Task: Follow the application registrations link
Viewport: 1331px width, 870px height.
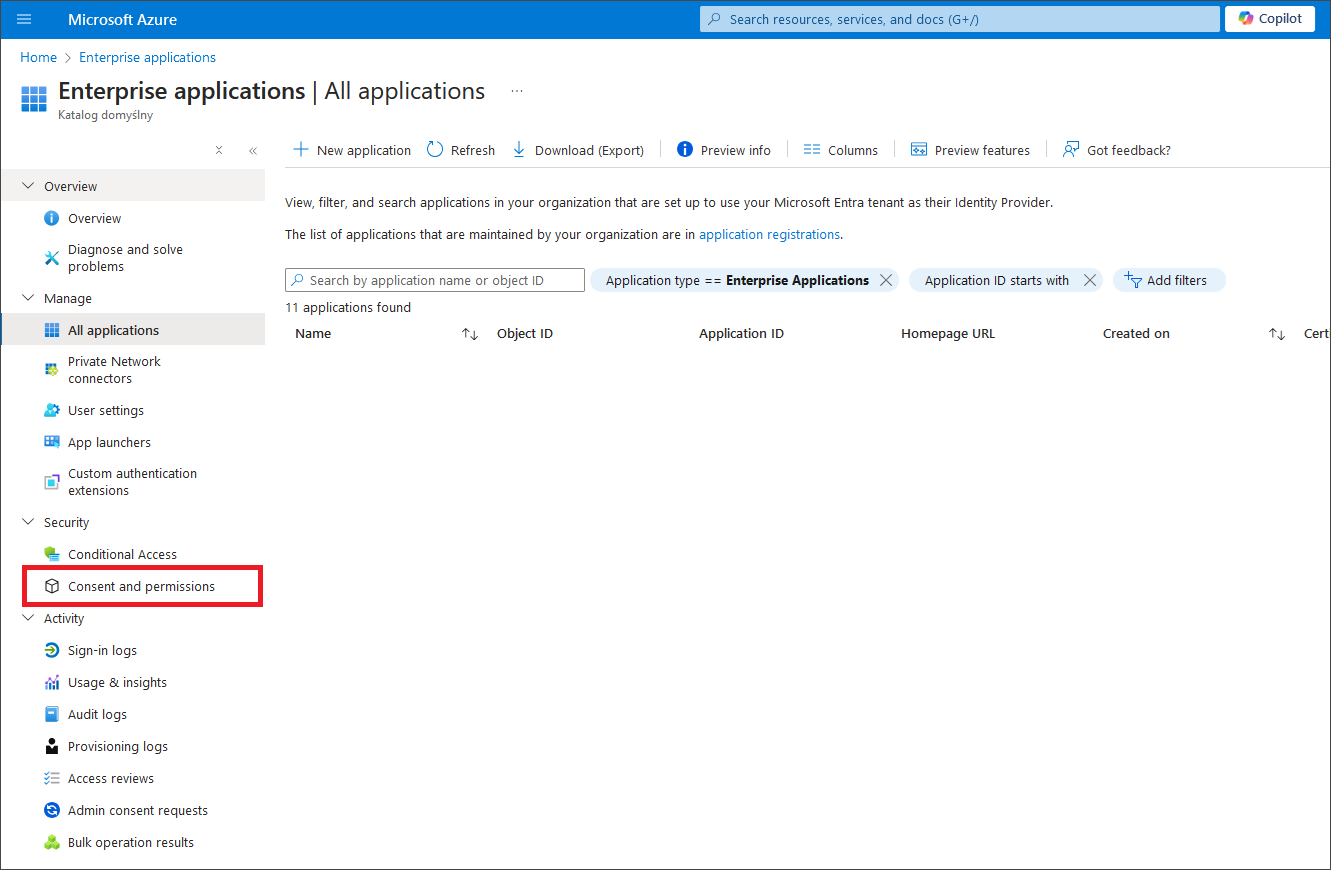Action: pos(769,234)
